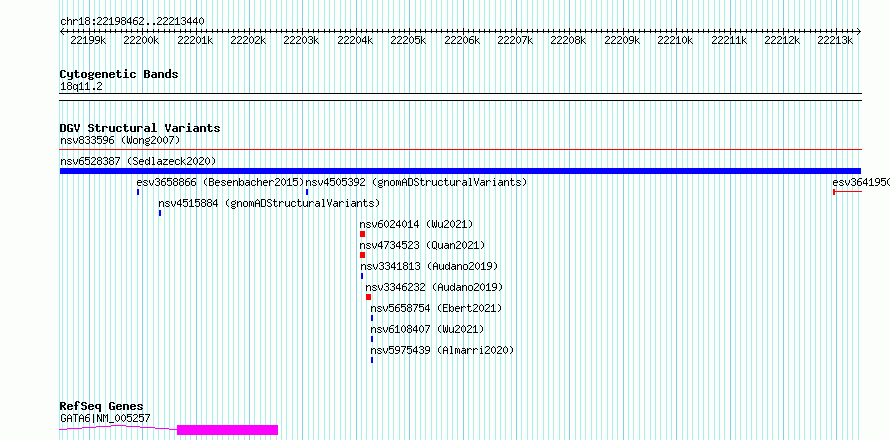The height and width of the screenshot is (440, 890).
Task: Click the 22206k ruler label
Action: click(462, 40)
